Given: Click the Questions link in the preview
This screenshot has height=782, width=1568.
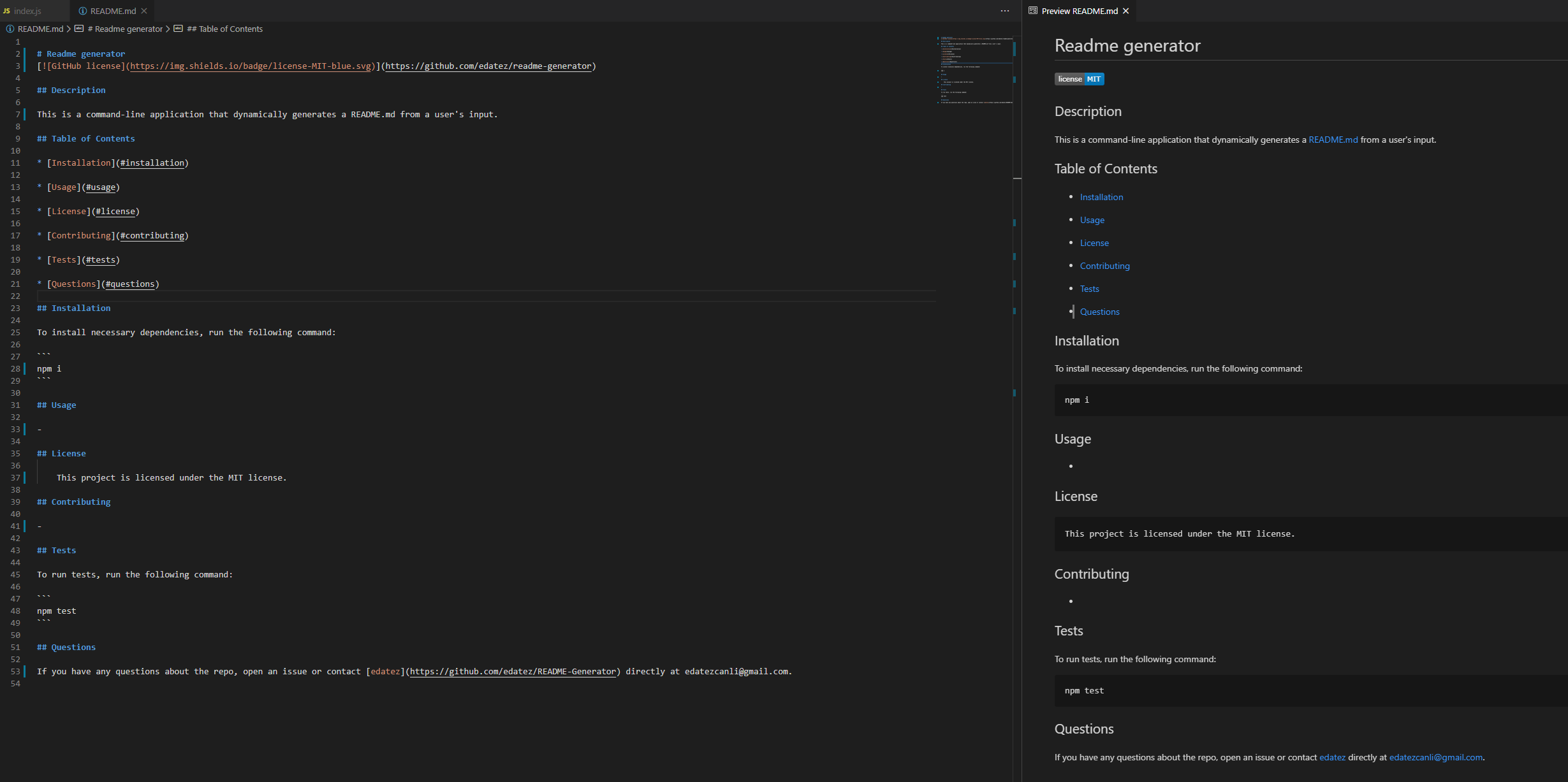Looking at the screenshot, I should coord(1099,312).
